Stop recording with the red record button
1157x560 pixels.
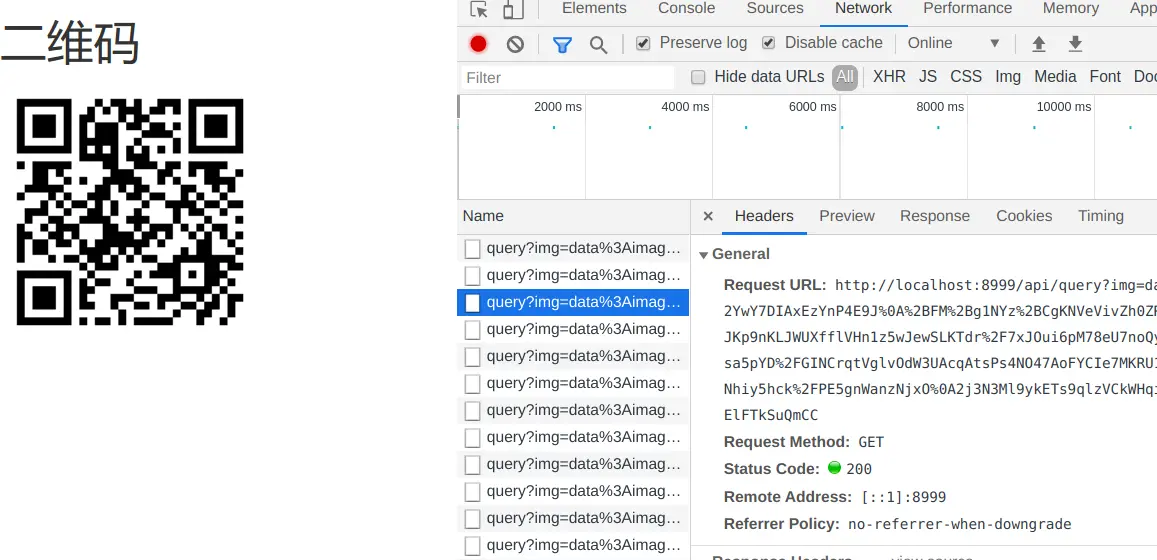tap(478, 44)
